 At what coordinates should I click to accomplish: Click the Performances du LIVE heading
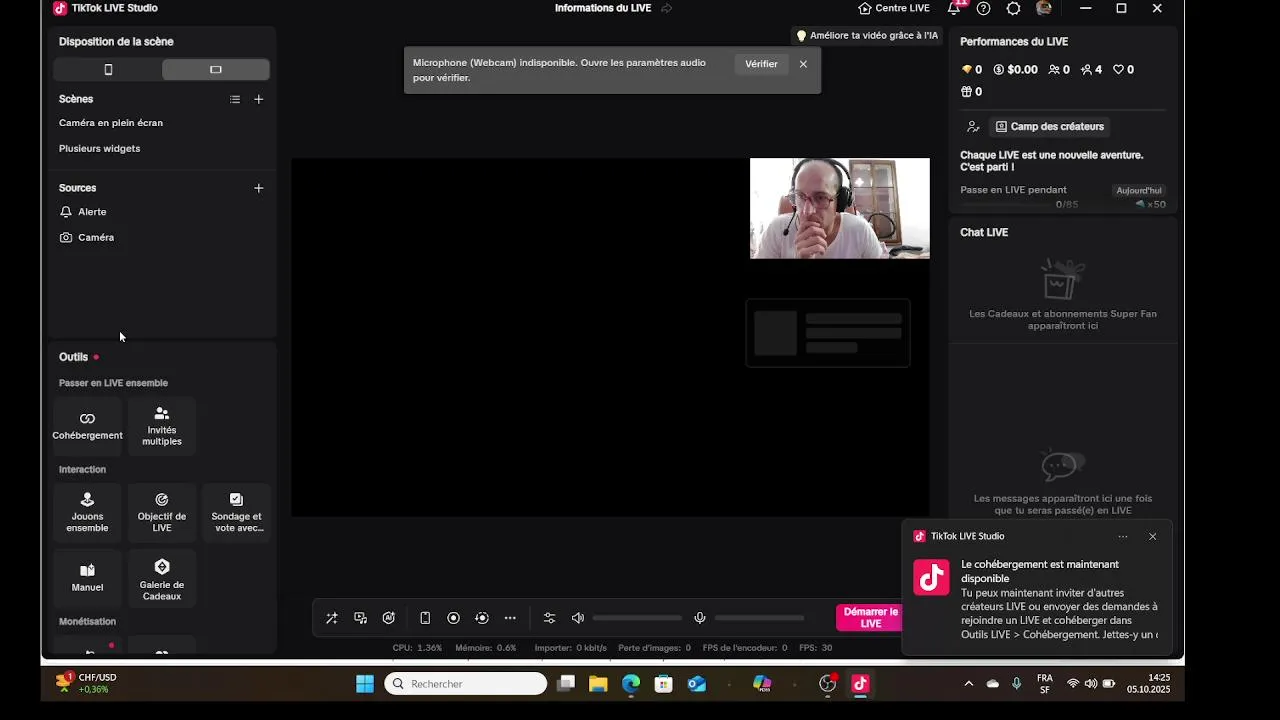click(1014, 42)
